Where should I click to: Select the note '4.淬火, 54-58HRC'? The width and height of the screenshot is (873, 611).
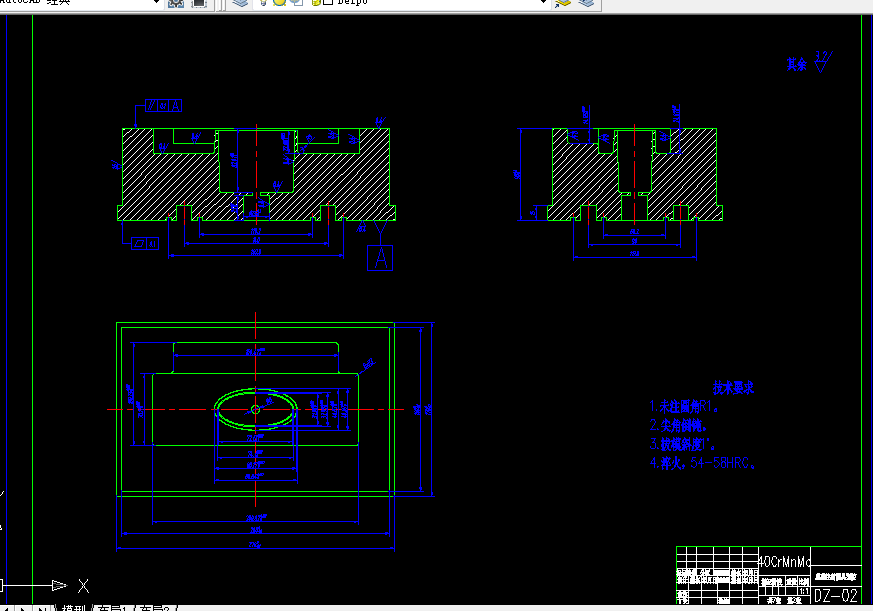coord(702,463)
